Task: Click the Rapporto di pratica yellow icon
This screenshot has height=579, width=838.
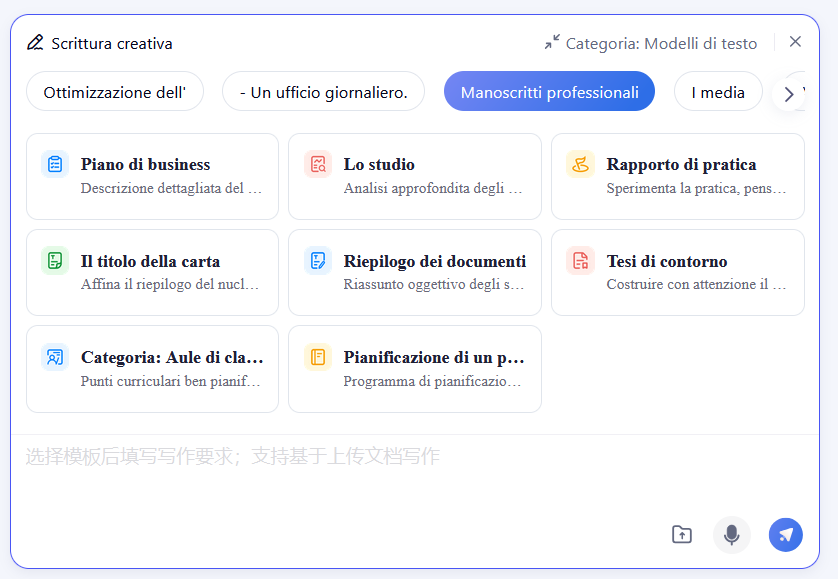Action: click(x=580, y=165)
